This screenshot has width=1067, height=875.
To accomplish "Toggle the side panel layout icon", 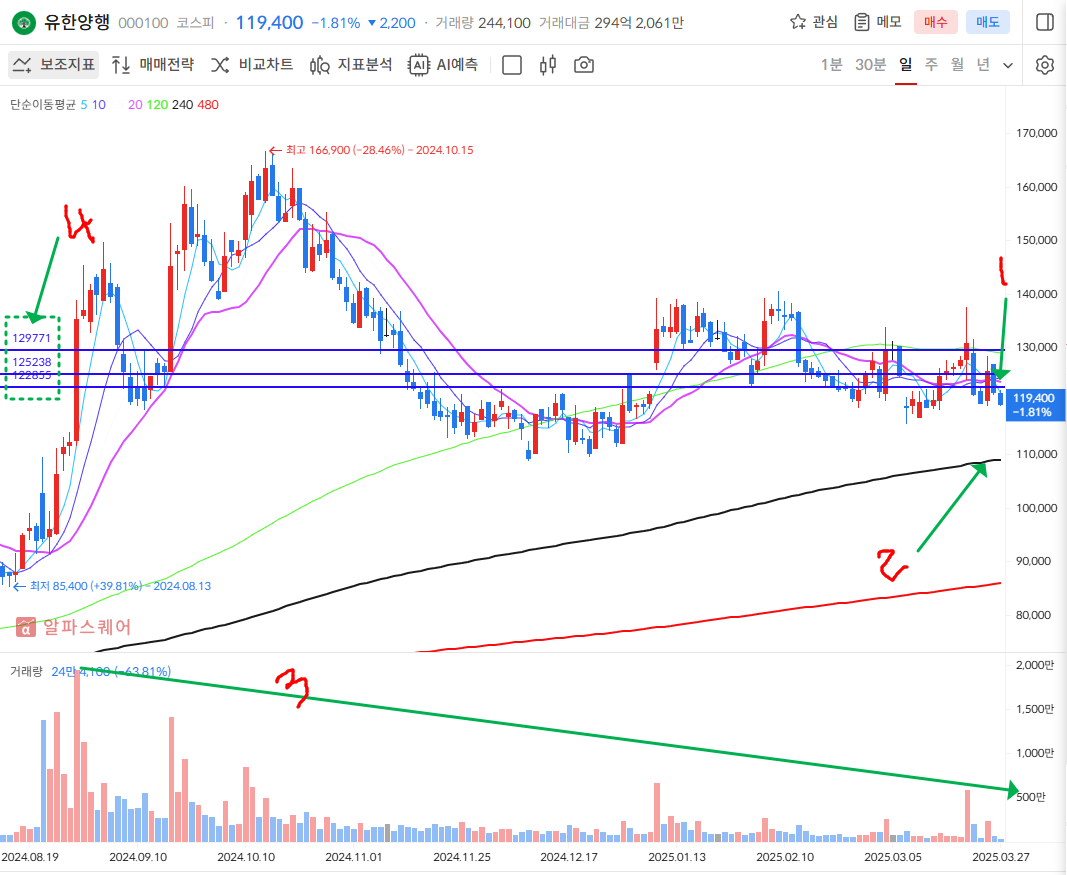I will [x=1044, y=22].
